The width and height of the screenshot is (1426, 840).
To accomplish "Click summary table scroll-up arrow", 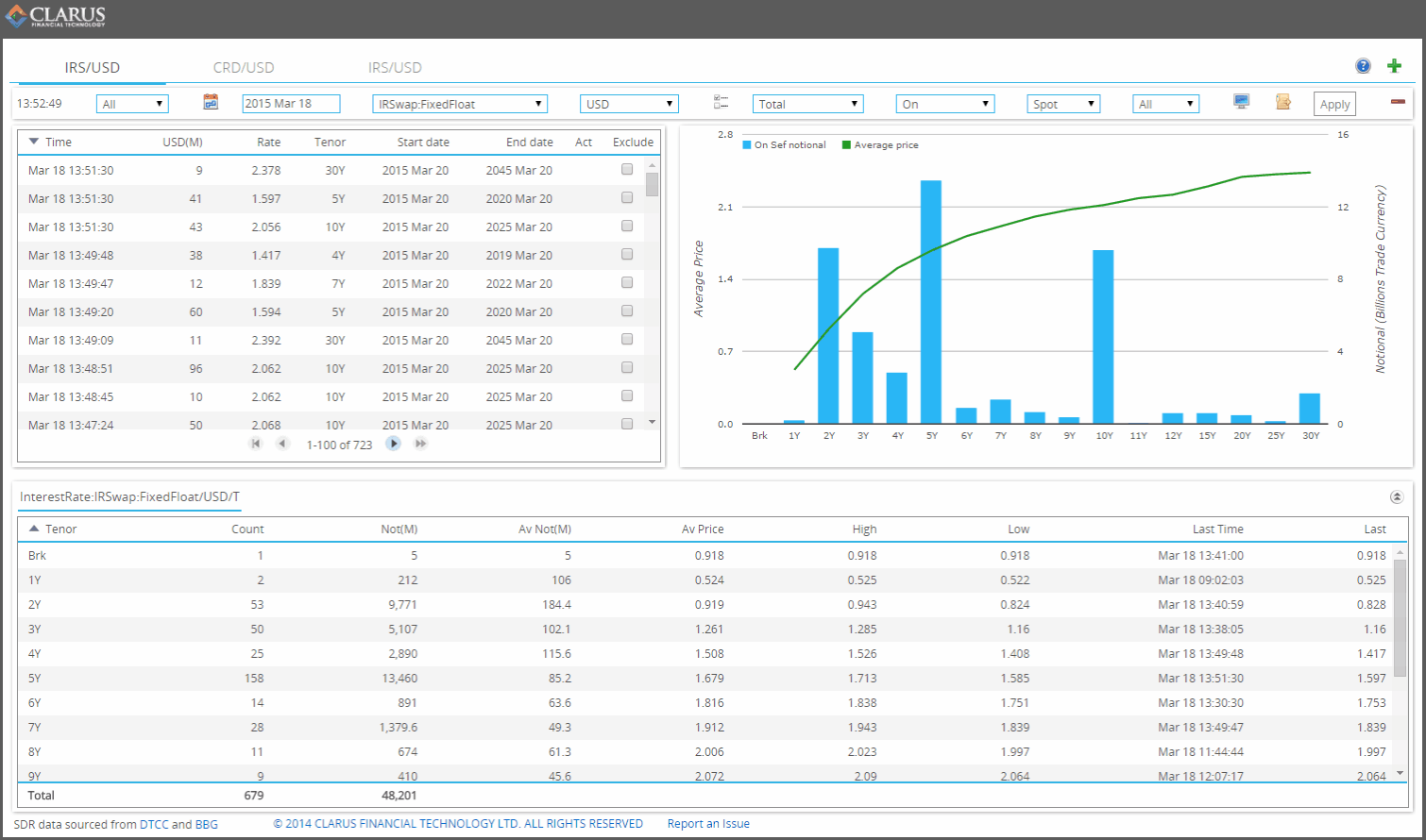I will 1400,551.
